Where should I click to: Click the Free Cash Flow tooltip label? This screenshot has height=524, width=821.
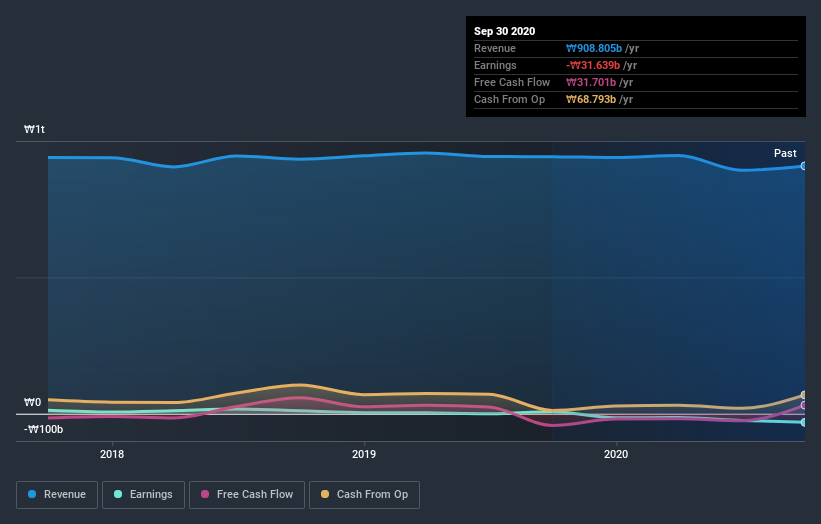tap(512, 82)
